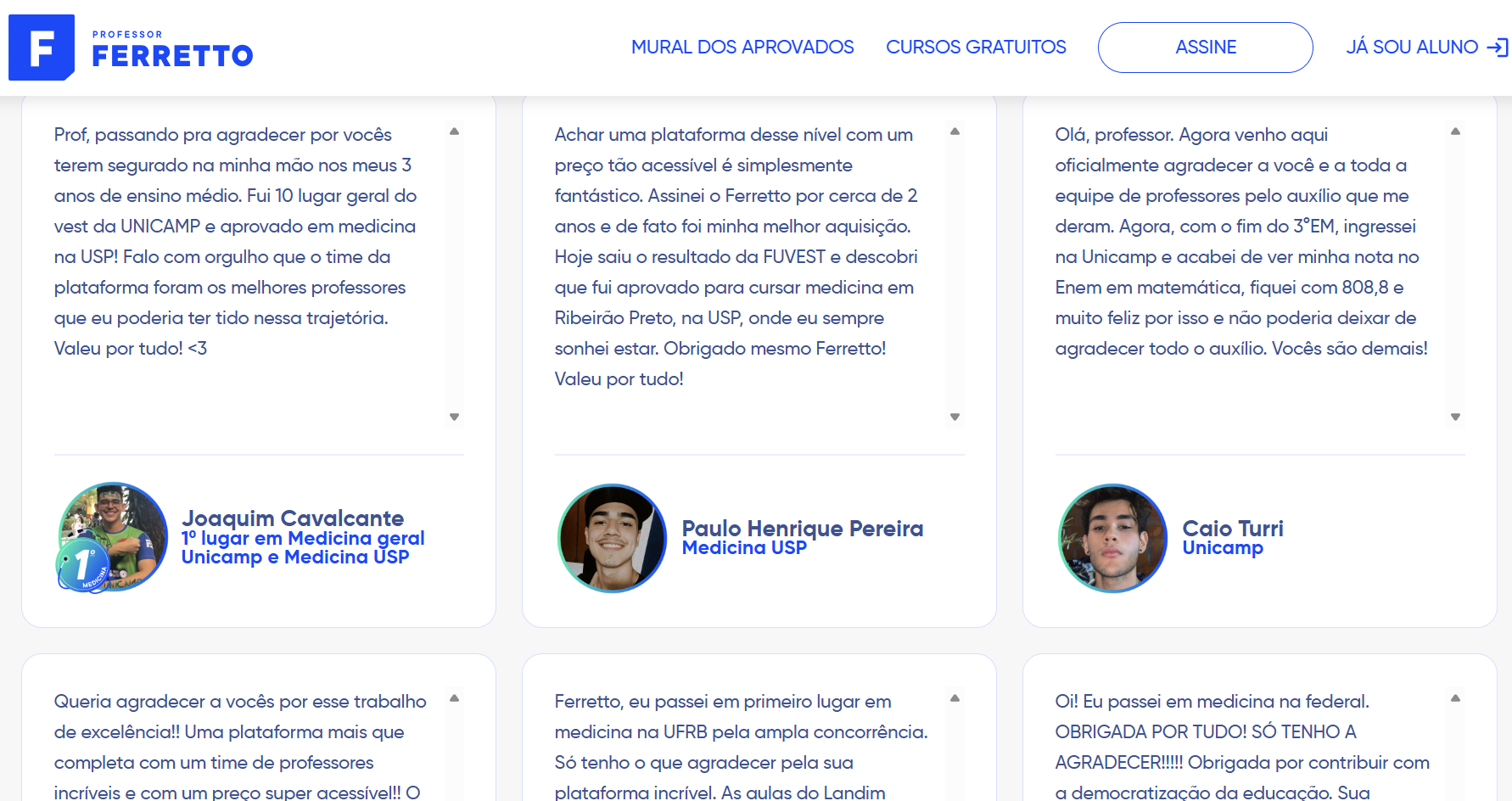Click the 'Unicamp' subtitle under Caio Turri
This screenshot has height=801, width=1512.
pos(1223,548)
